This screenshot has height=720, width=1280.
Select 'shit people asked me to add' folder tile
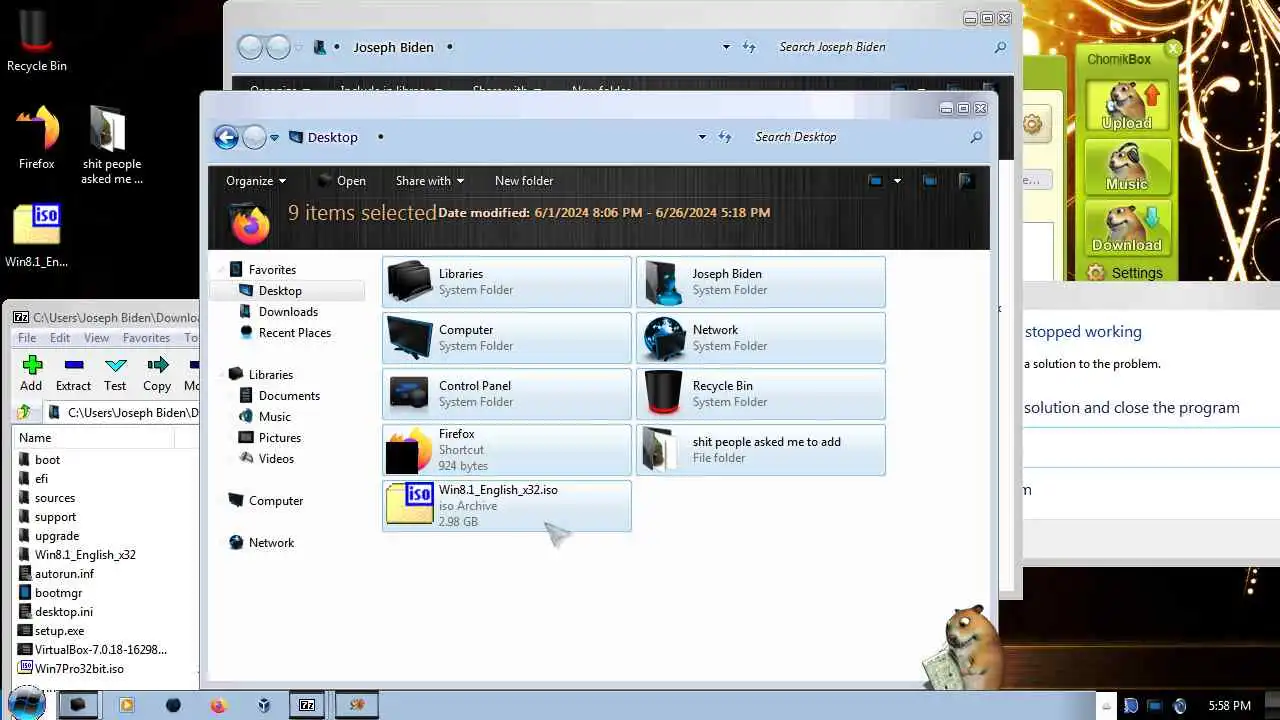click(x=761, y=450)
